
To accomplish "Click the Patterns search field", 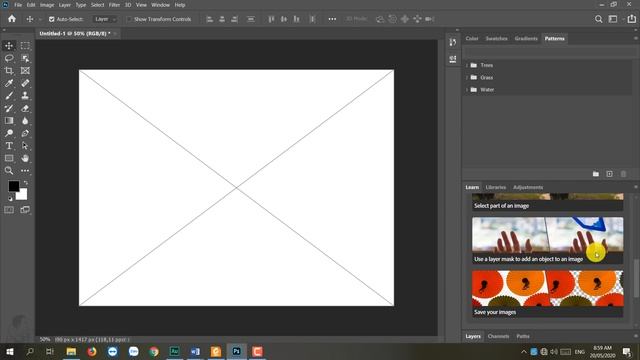I will coord(549,52).
